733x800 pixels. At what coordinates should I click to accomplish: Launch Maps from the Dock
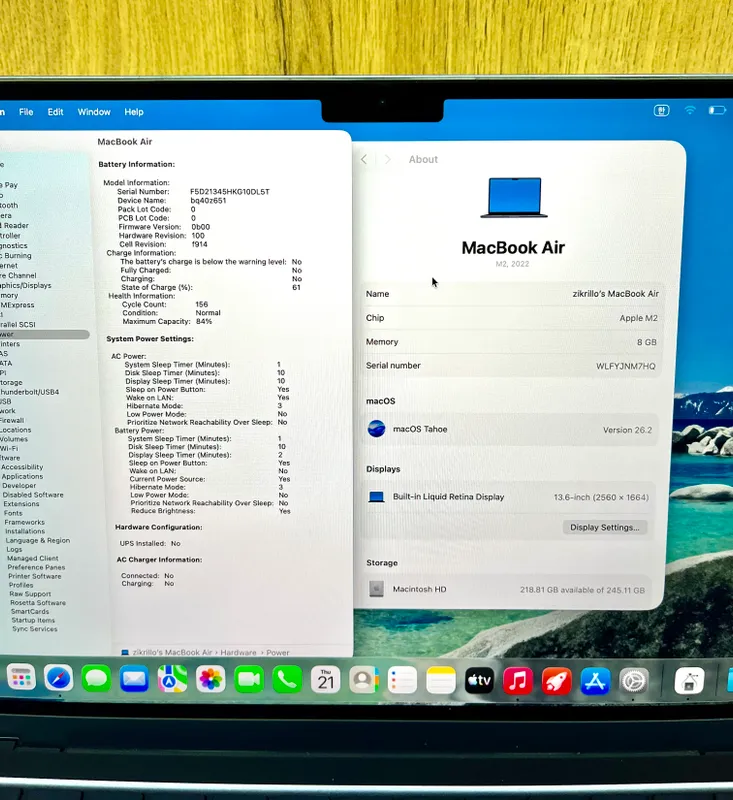172,679
